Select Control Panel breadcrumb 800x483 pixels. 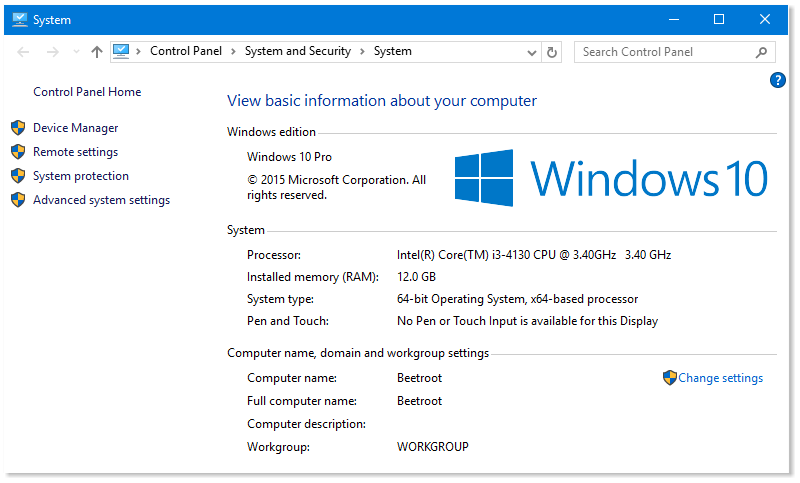point(186,52)
